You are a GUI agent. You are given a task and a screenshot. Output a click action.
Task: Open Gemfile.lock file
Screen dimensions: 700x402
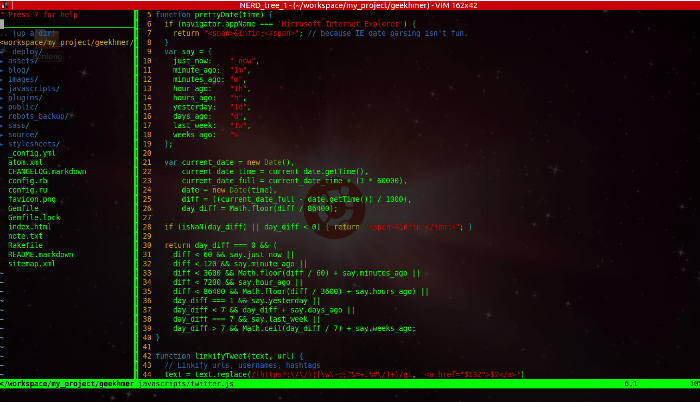[x=34, y=218]
